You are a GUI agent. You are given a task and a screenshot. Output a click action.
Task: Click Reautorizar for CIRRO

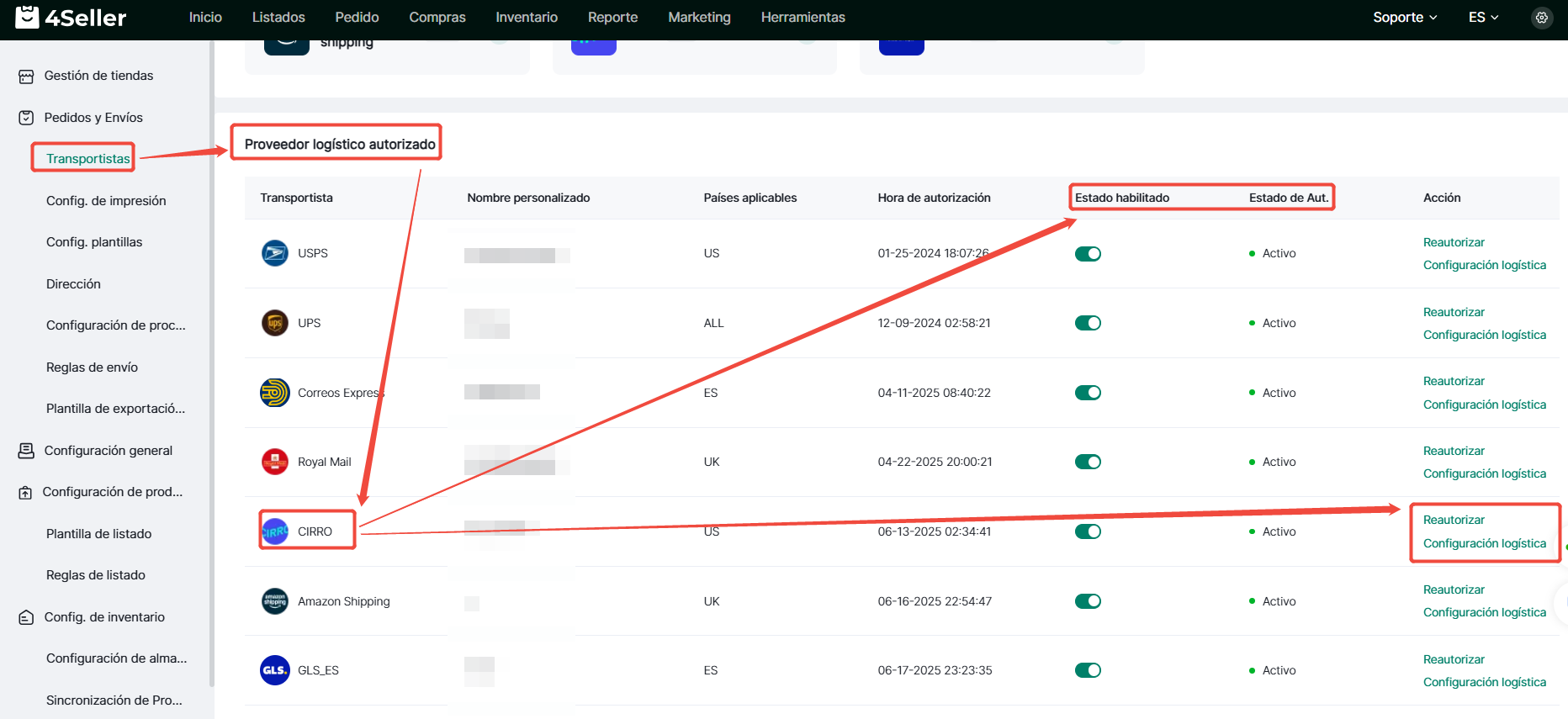[x=1454, y=520]
